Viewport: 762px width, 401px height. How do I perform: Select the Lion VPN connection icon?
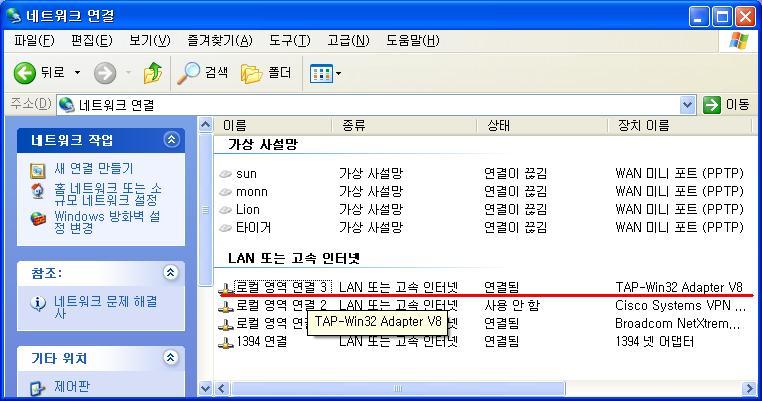(226, 210)
